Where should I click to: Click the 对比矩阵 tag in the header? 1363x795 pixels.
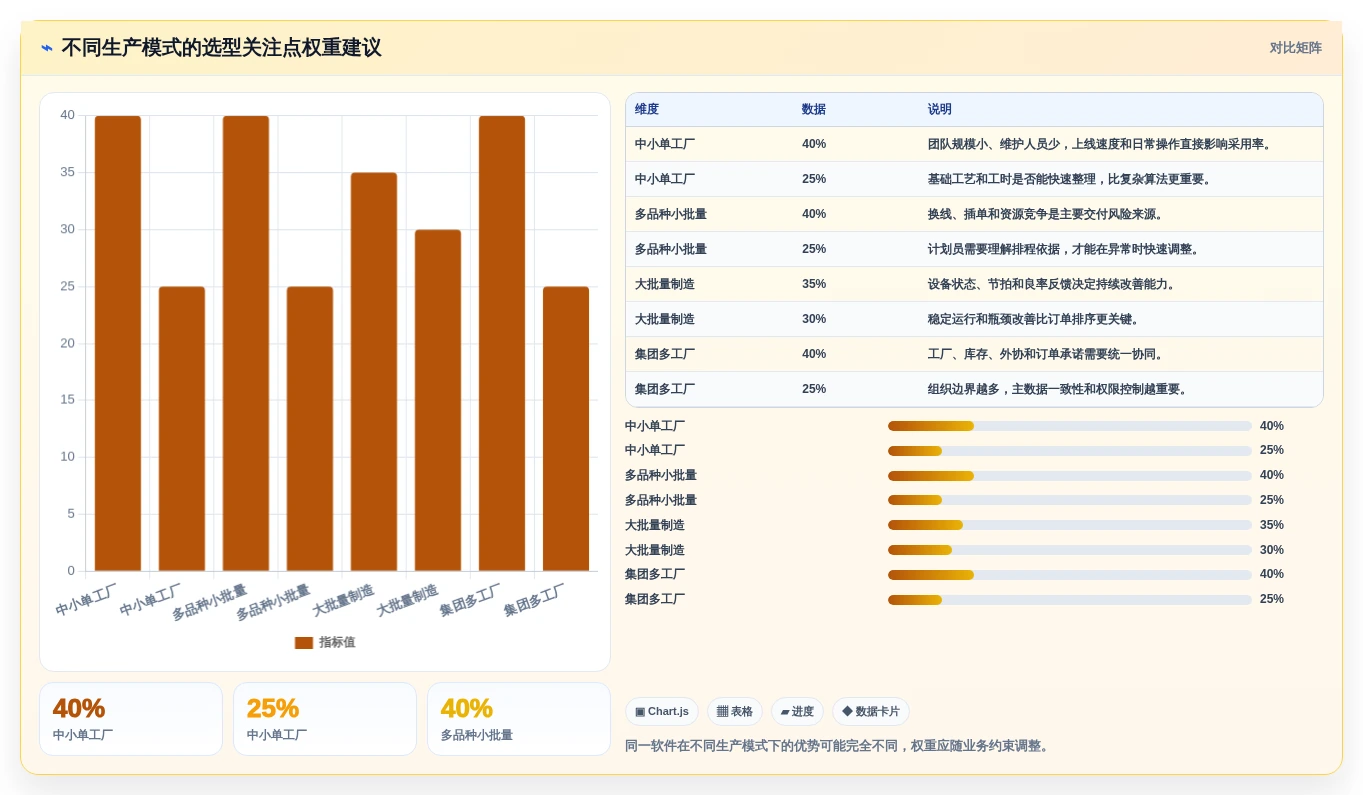click(1295, 48)
